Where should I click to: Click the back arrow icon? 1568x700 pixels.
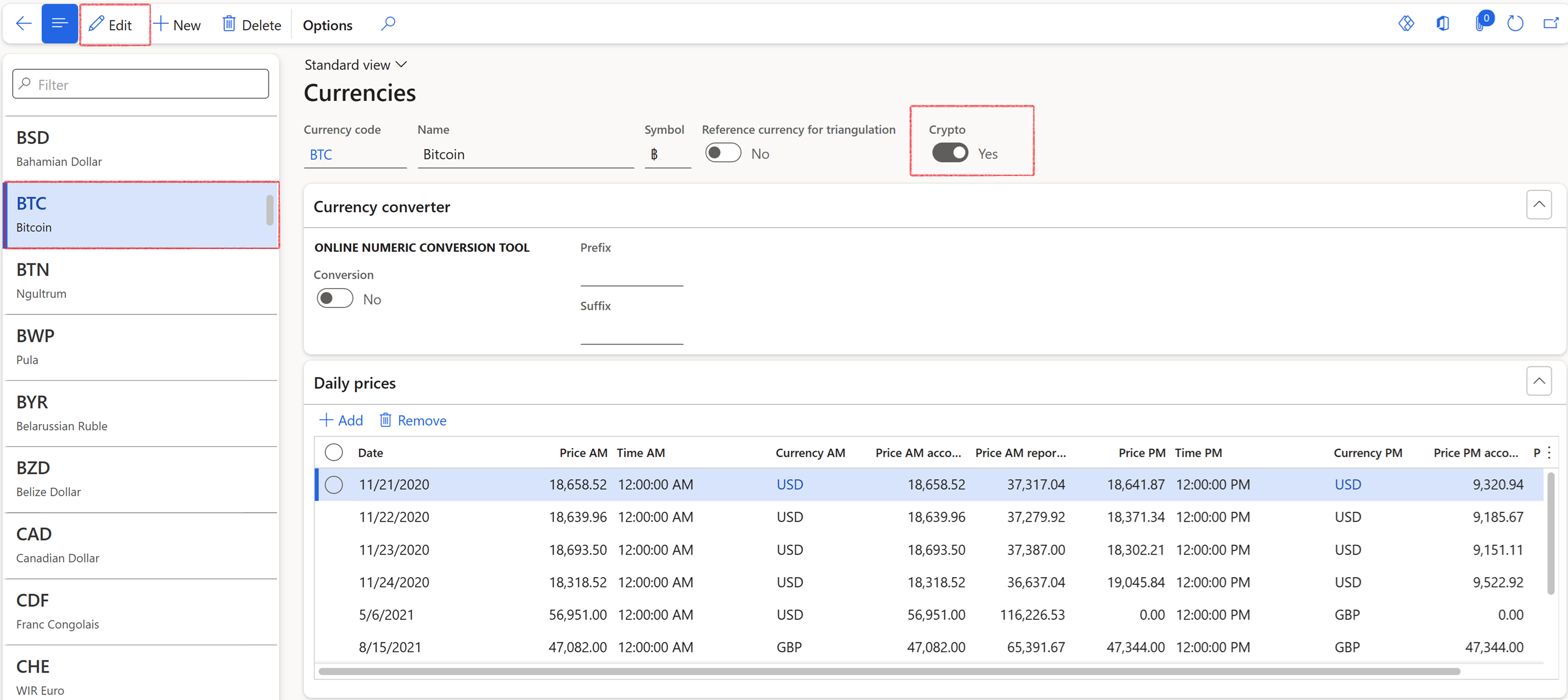(23, 24)
